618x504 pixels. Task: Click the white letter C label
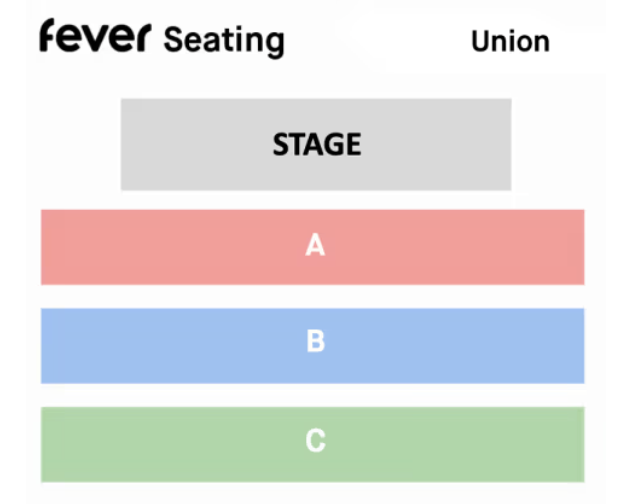click(316, 441)
